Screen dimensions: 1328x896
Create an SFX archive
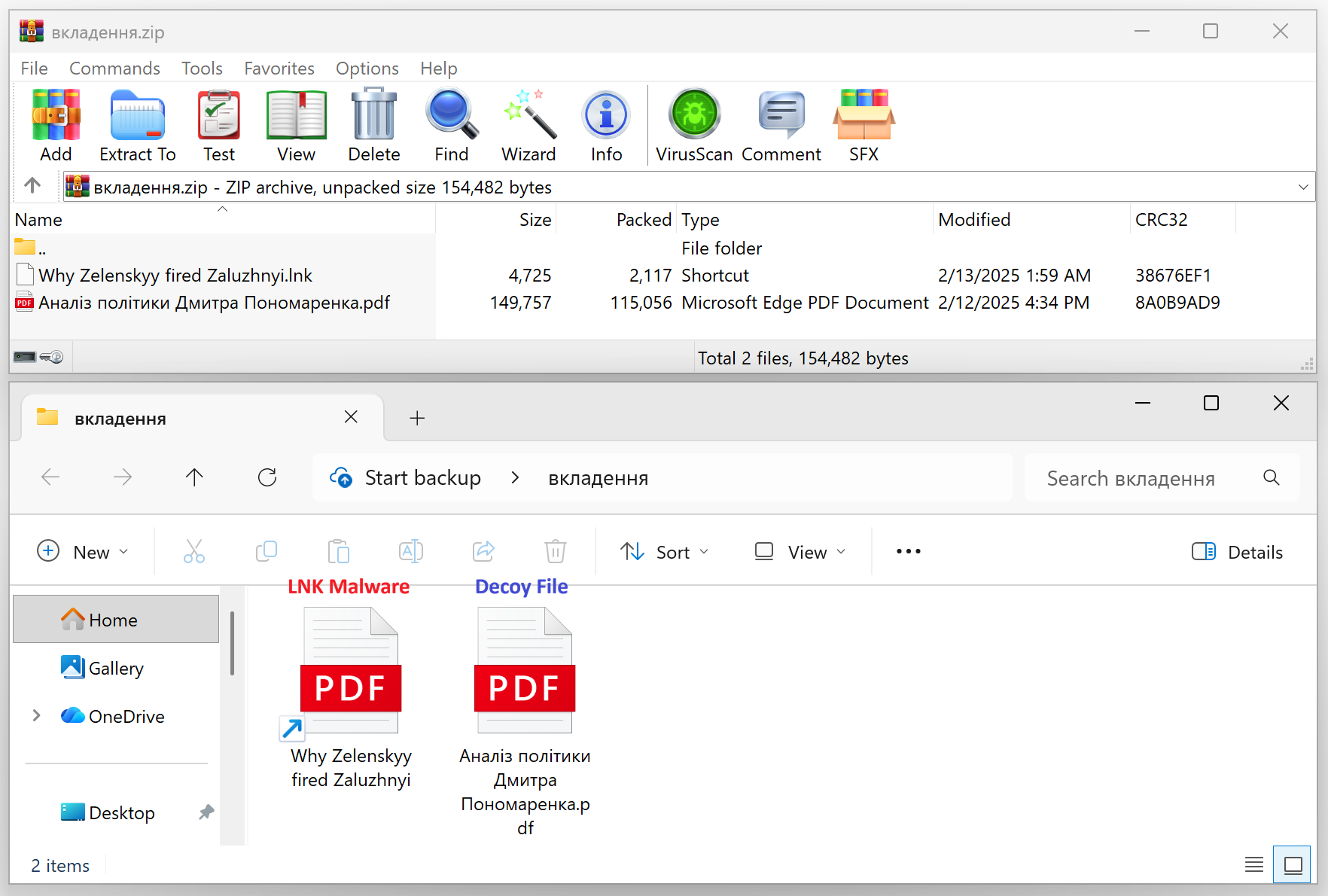click(864, 125)
